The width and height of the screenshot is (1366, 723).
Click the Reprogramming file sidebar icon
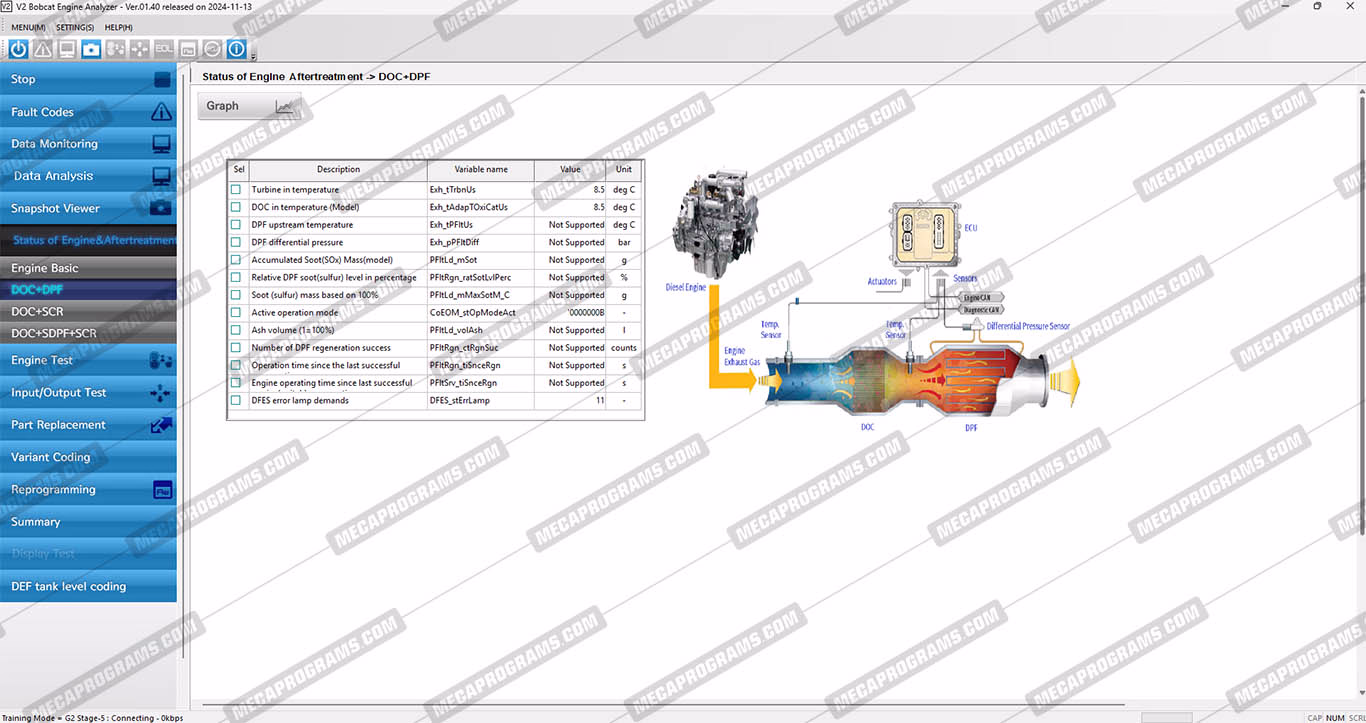click(162, 490)
